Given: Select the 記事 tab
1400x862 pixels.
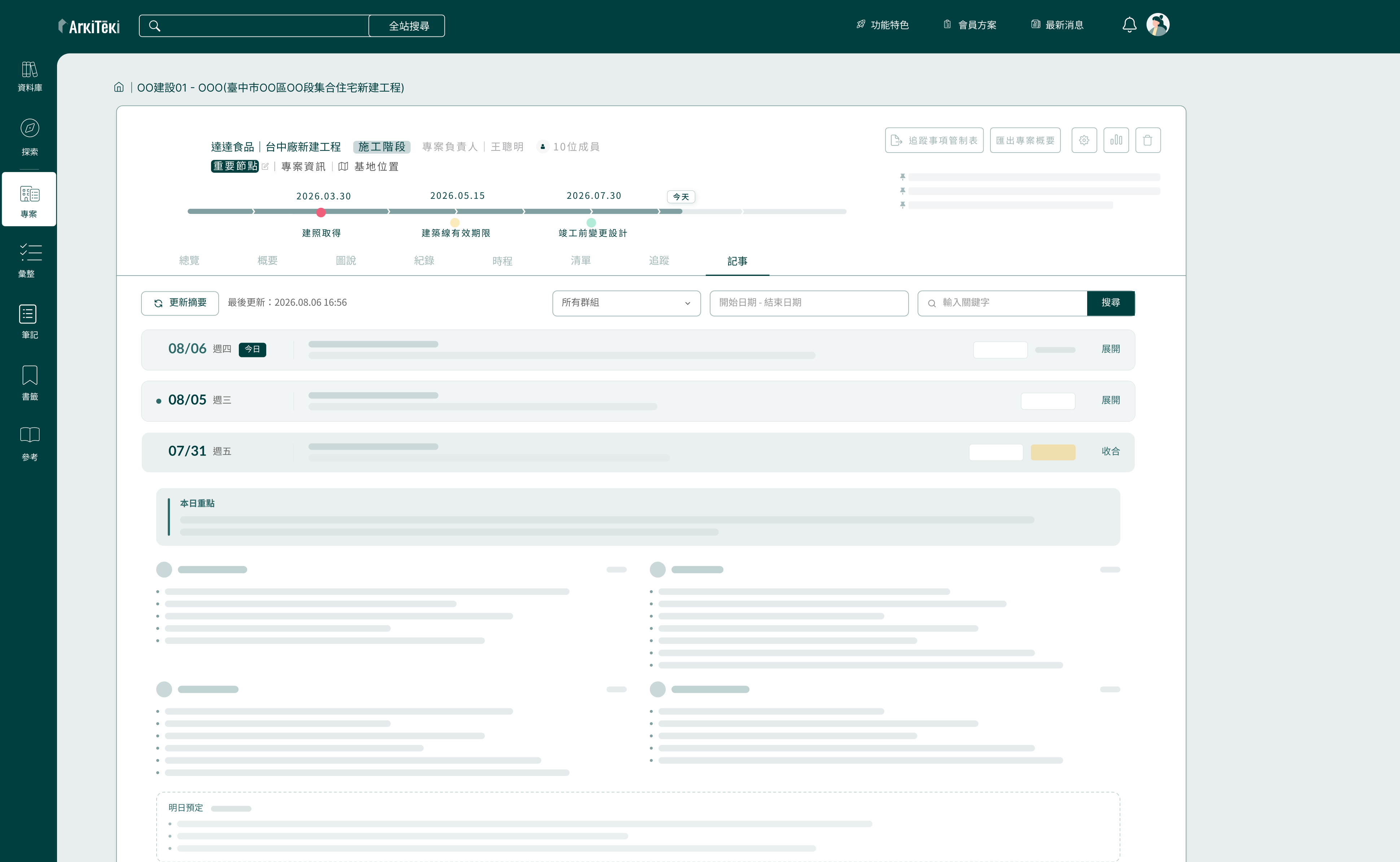Looking at the screenshot, I should pyautogui.click(x=738, y=261).
